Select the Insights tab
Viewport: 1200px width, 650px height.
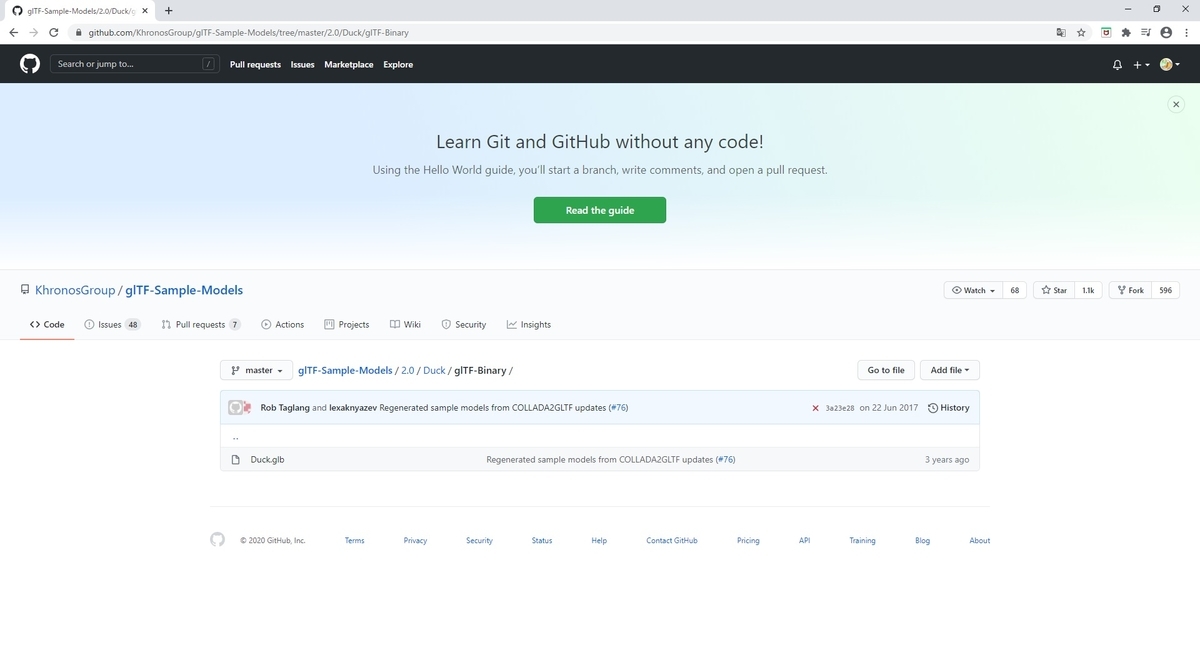pos(529,325)
